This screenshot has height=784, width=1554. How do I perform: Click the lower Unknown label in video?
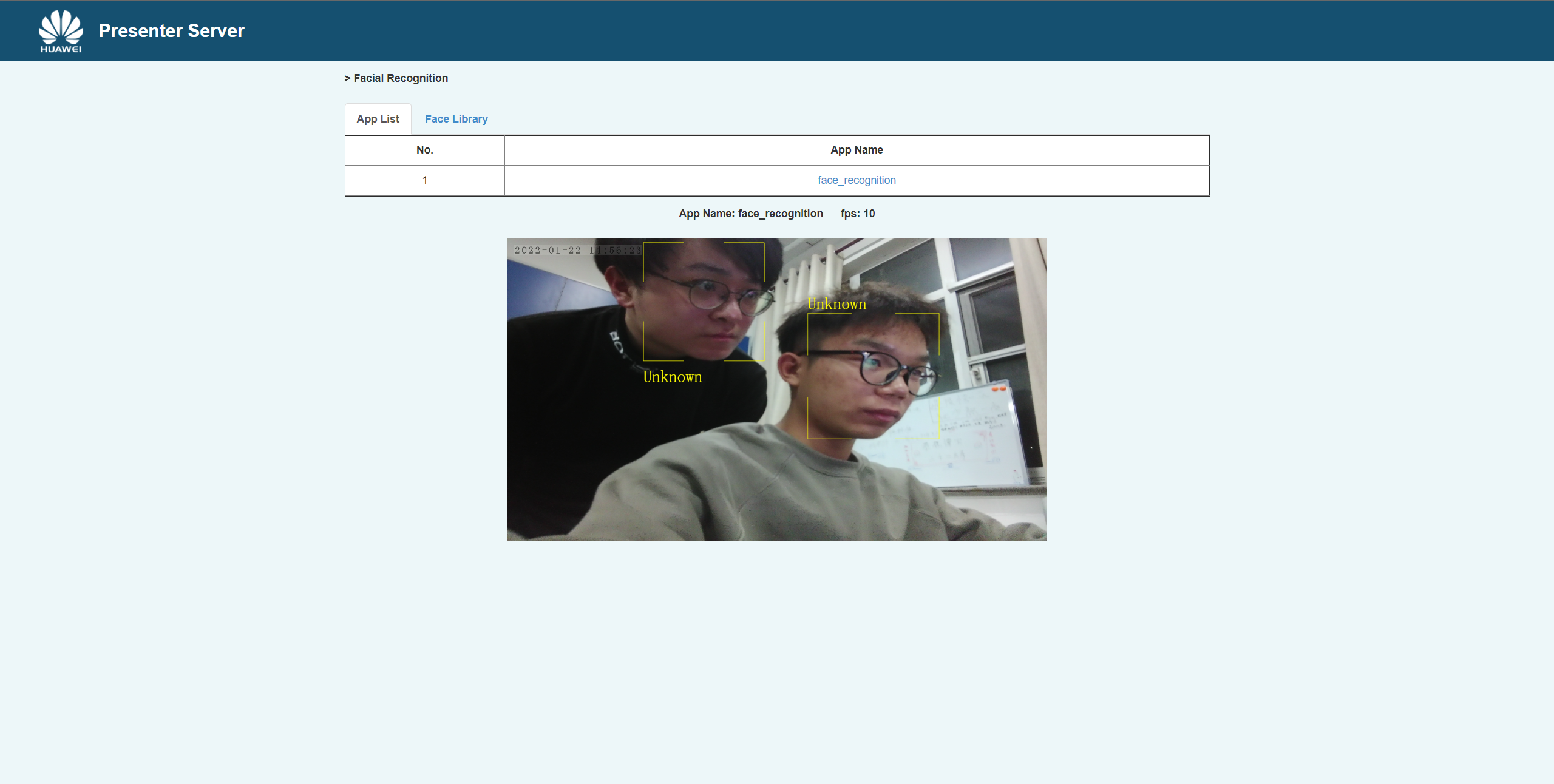[x=672, y=377]
